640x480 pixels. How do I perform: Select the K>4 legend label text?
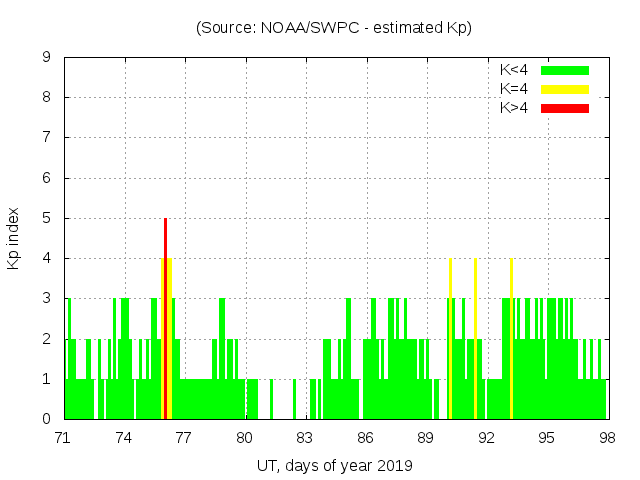point(513,108)
